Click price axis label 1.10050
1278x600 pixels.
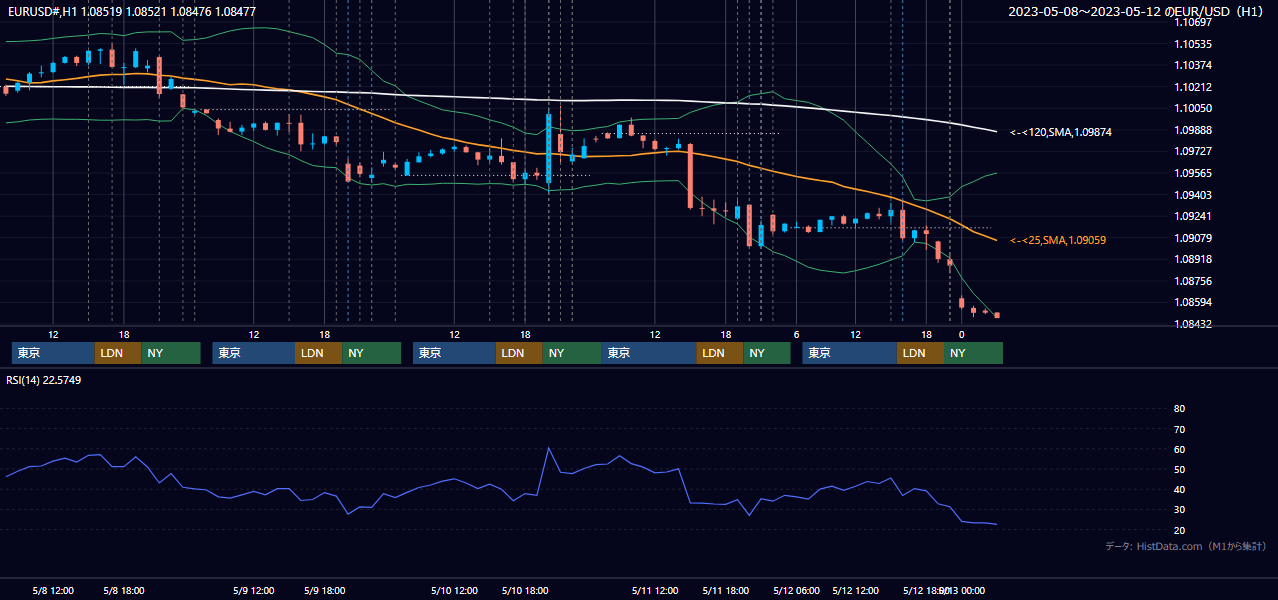(x=1193, y=108)
